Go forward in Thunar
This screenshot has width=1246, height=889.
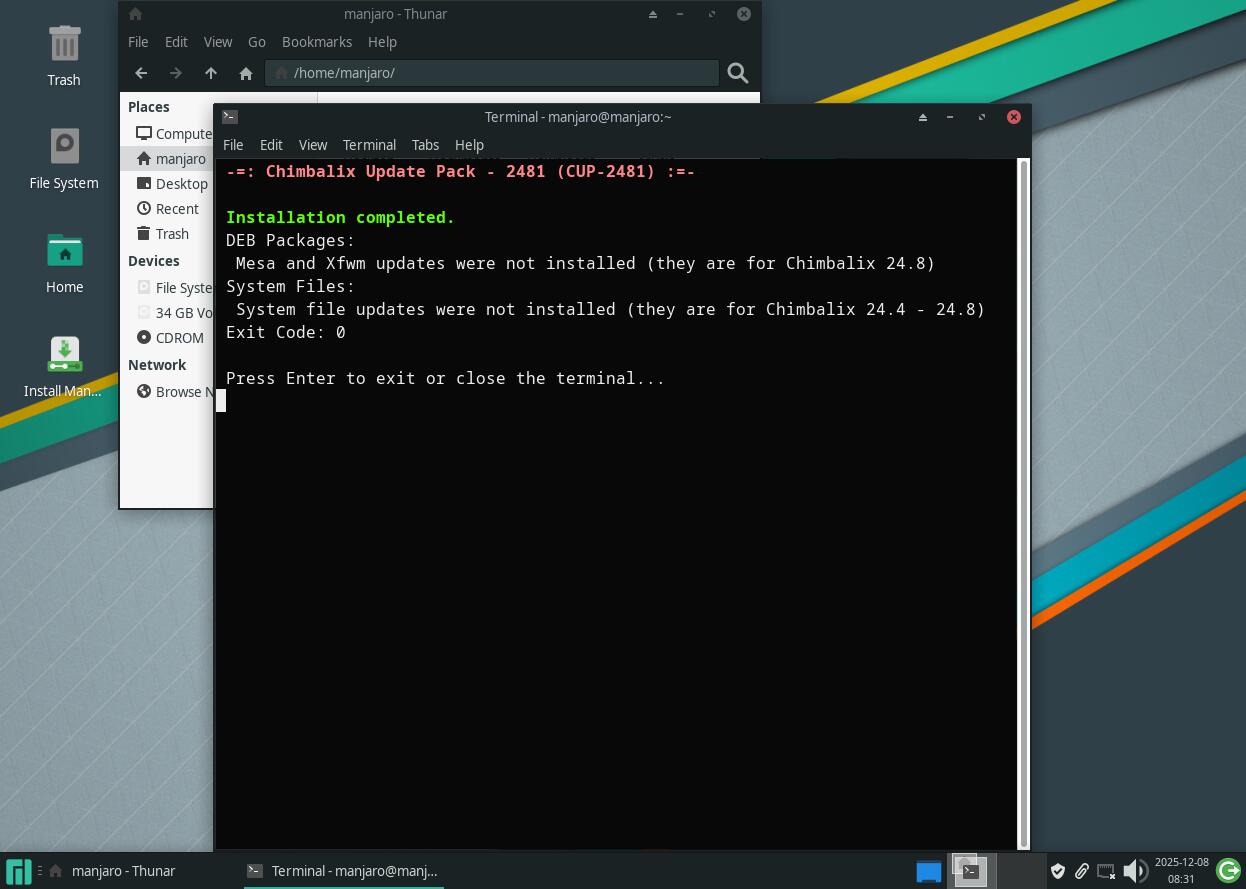[x=176, y=73]
